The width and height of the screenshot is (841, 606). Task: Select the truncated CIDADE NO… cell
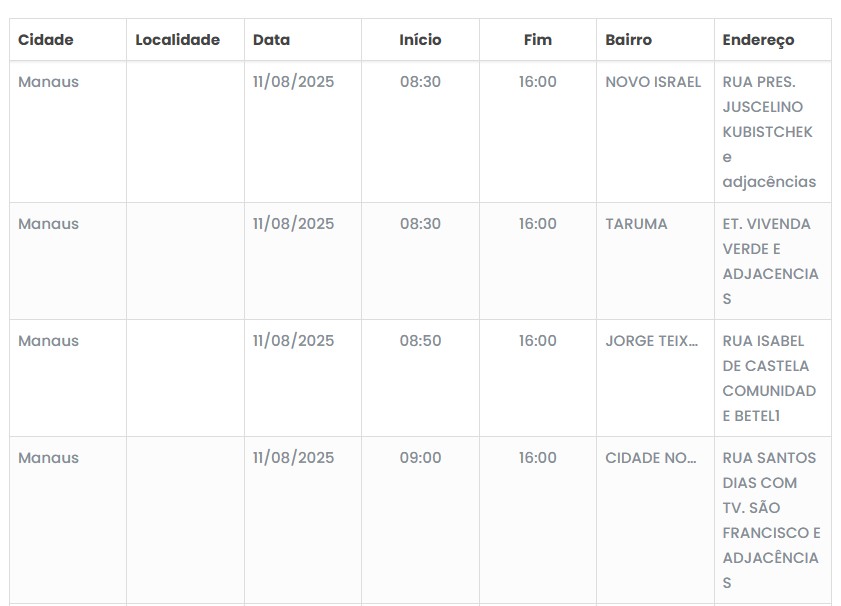tap(651, 458)
